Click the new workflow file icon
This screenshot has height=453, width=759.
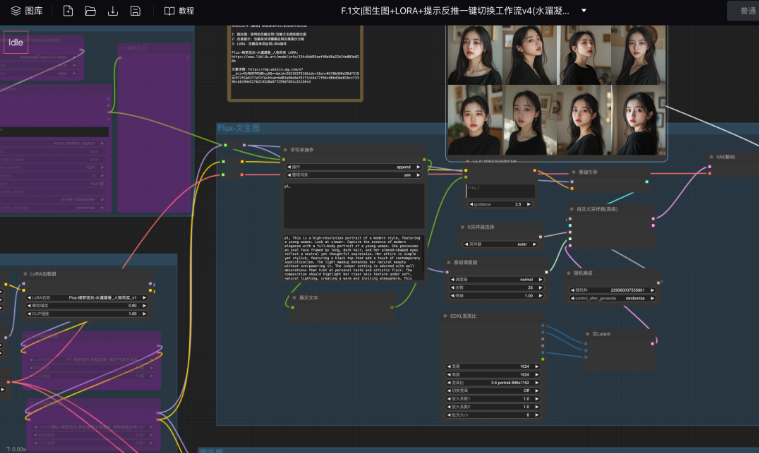point(68,11)
